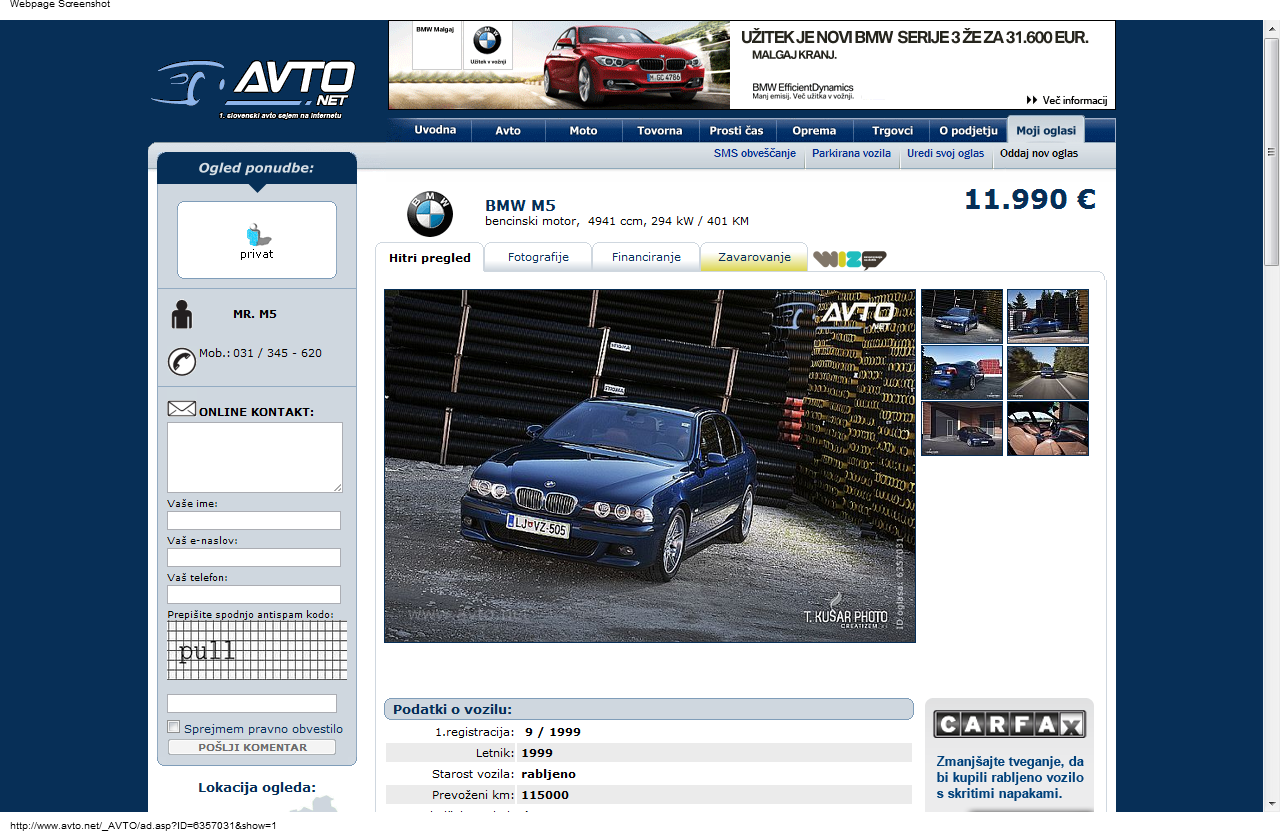Click the BMW Malgaj logo in banner ad

tap(435, 47)
